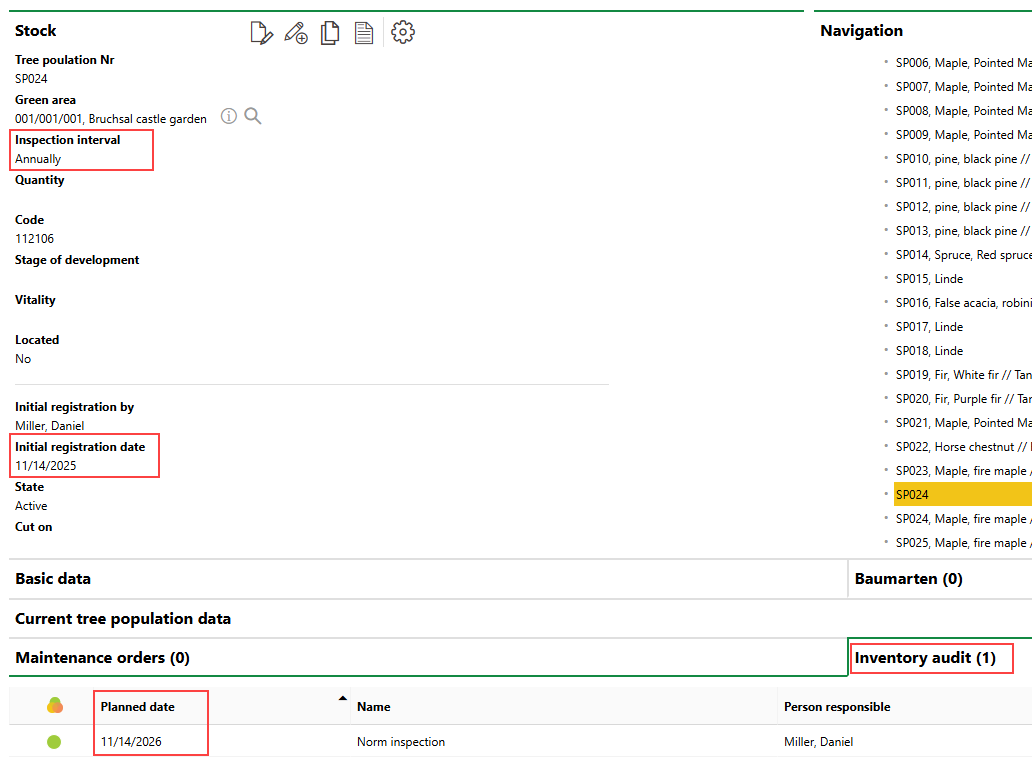The width and height of the screenshot is (1032, 762).
Task: Switch to the Inventory audit (1) tab
Action: click(x=925, y=658)
